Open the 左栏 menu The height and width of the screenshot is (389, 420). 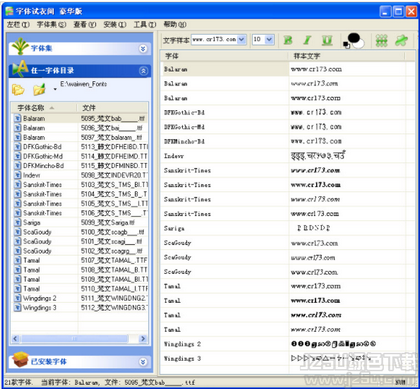18,24
